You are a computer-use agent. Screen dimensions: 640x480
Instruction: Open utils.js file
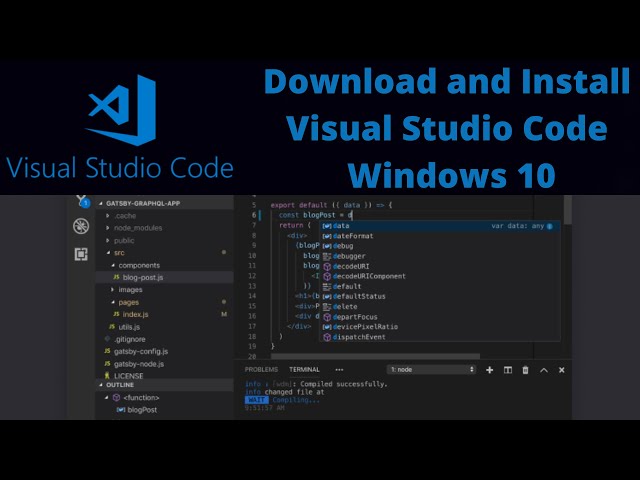[164, 327]
